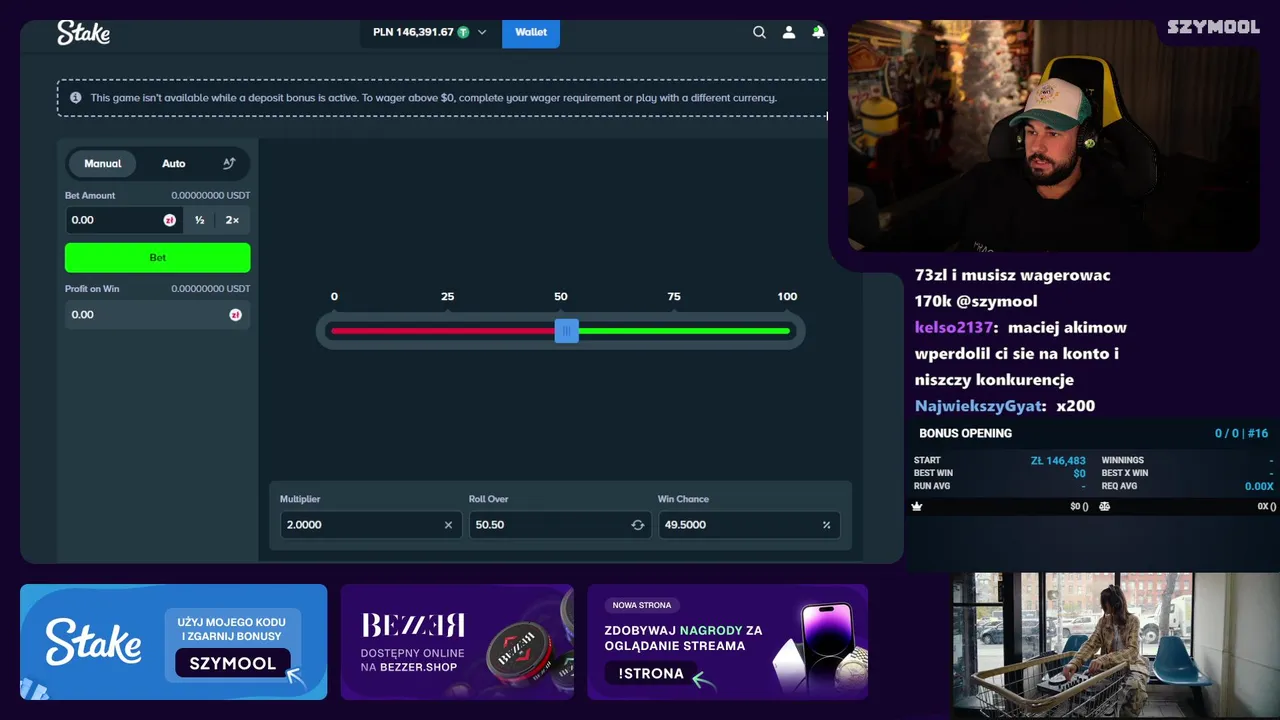The height and width of the screenshot is (720, 1280).
Task: Open the PLN 146,391.67 balance selector
Action: coord(430,32)
